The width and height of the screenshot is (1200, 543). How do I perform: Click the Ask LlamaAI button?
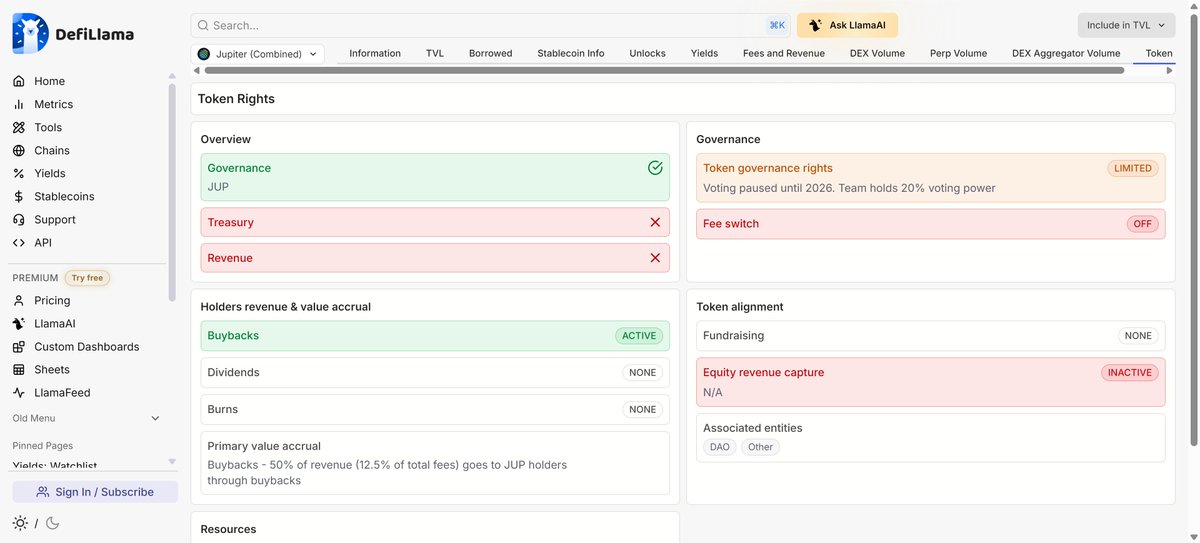coord(847,25)
